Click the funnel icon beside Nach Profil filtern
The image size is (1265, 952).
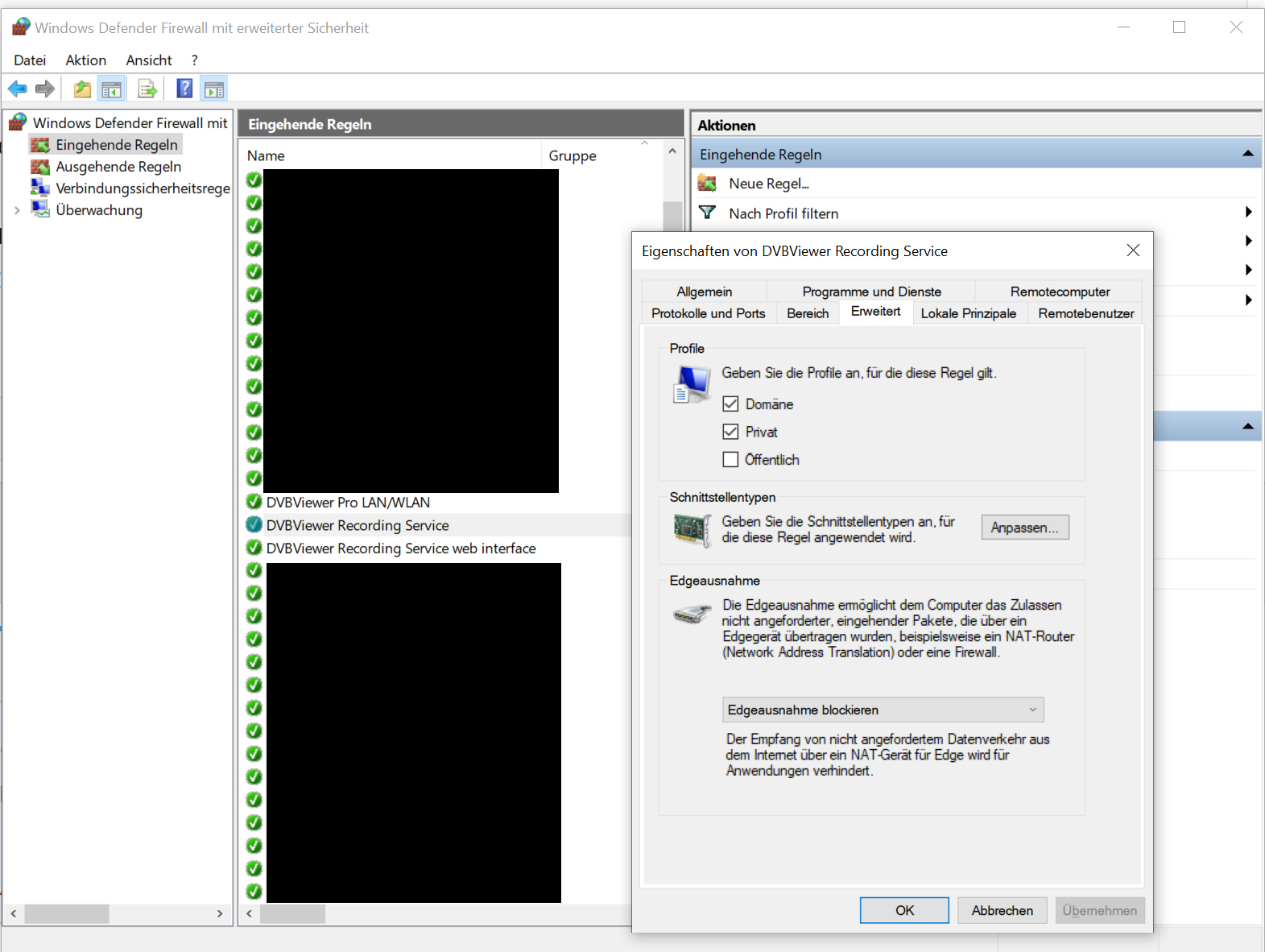click(707, 213)
